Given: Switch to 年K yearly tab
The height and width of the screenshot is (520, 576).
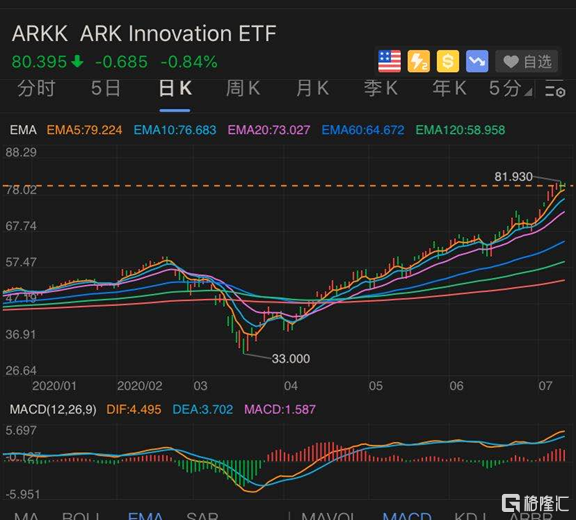Looking at the screenshot, I should (x=449, y=89).
